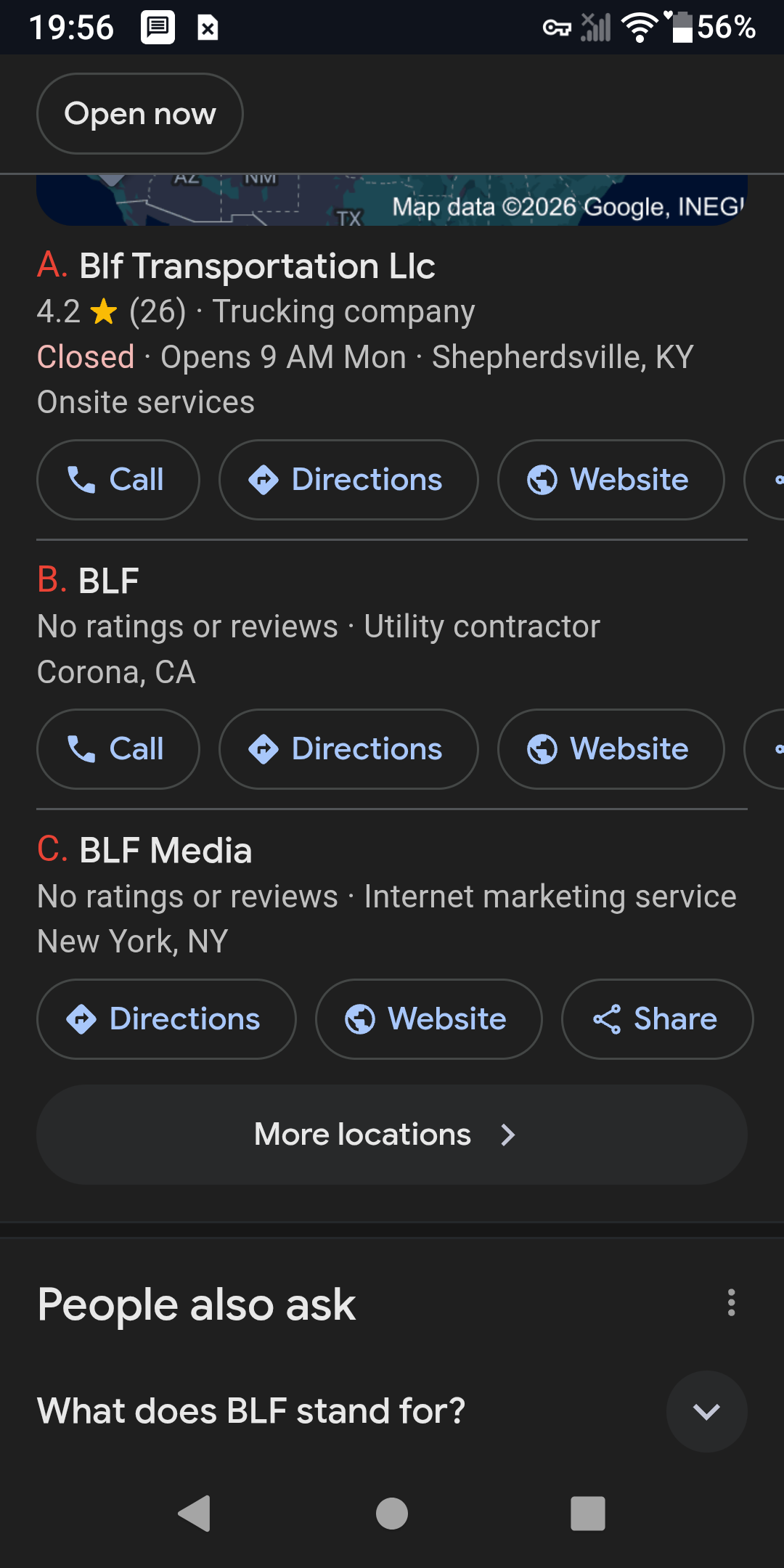Open People also ask three-dot menu
This screenshot has height=1568, width=784.
pyautogui.click(x=731, y=1303)
